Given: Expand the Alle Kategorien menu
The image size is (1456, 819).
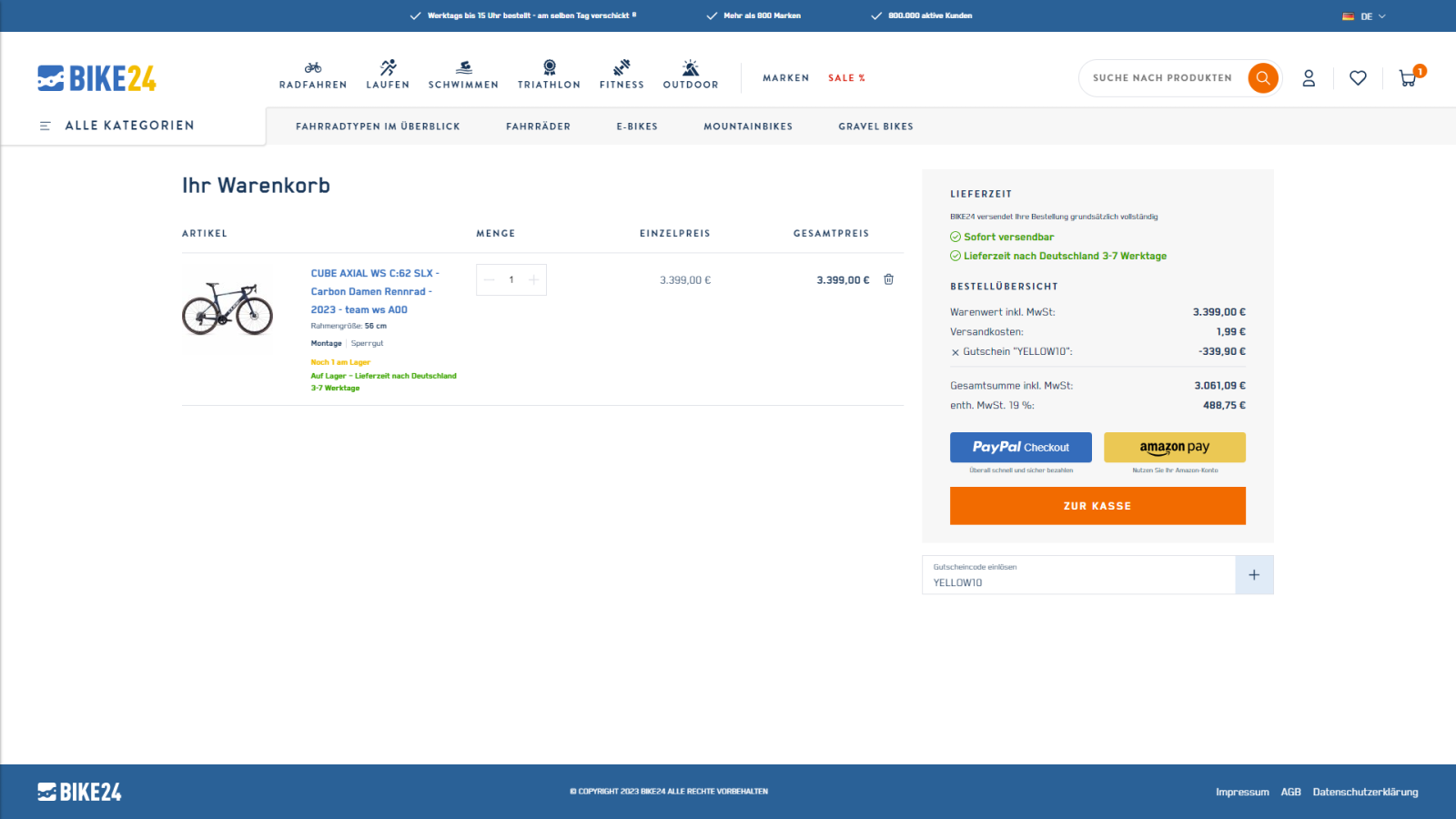Looking at the screenshot, I should (x=116, y=126).
